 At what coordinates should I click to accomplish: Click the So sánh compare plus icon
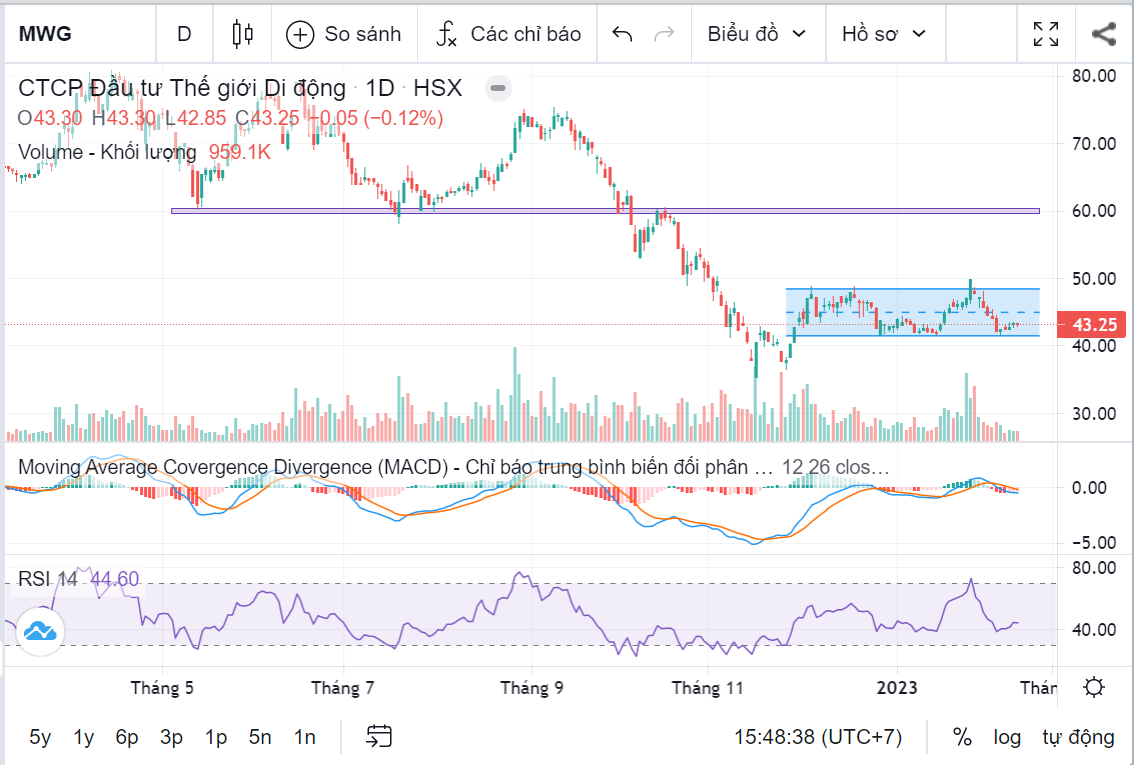300,34
